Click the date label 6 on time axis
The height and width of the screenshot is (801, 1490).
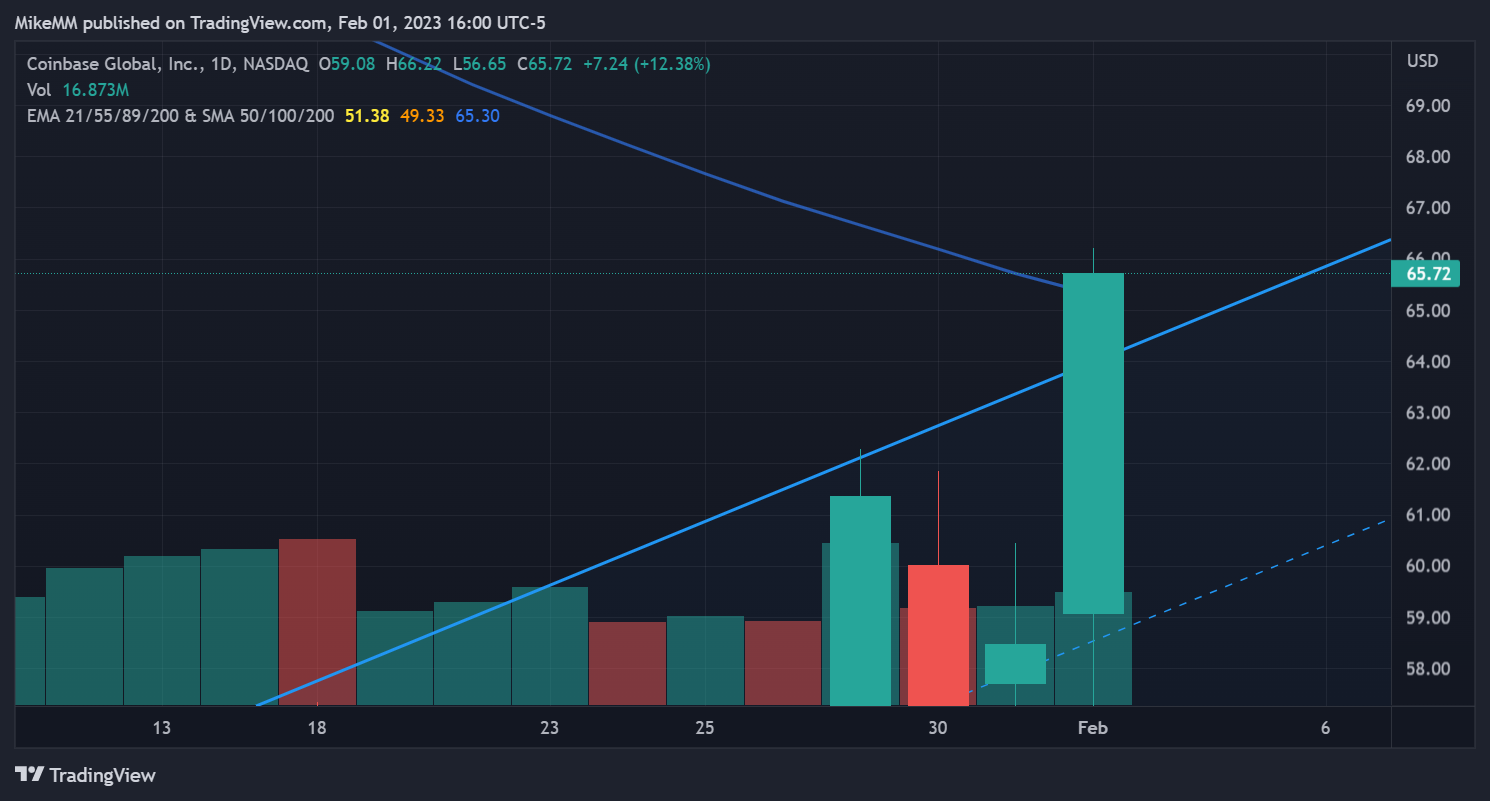tap(1325, 728)
